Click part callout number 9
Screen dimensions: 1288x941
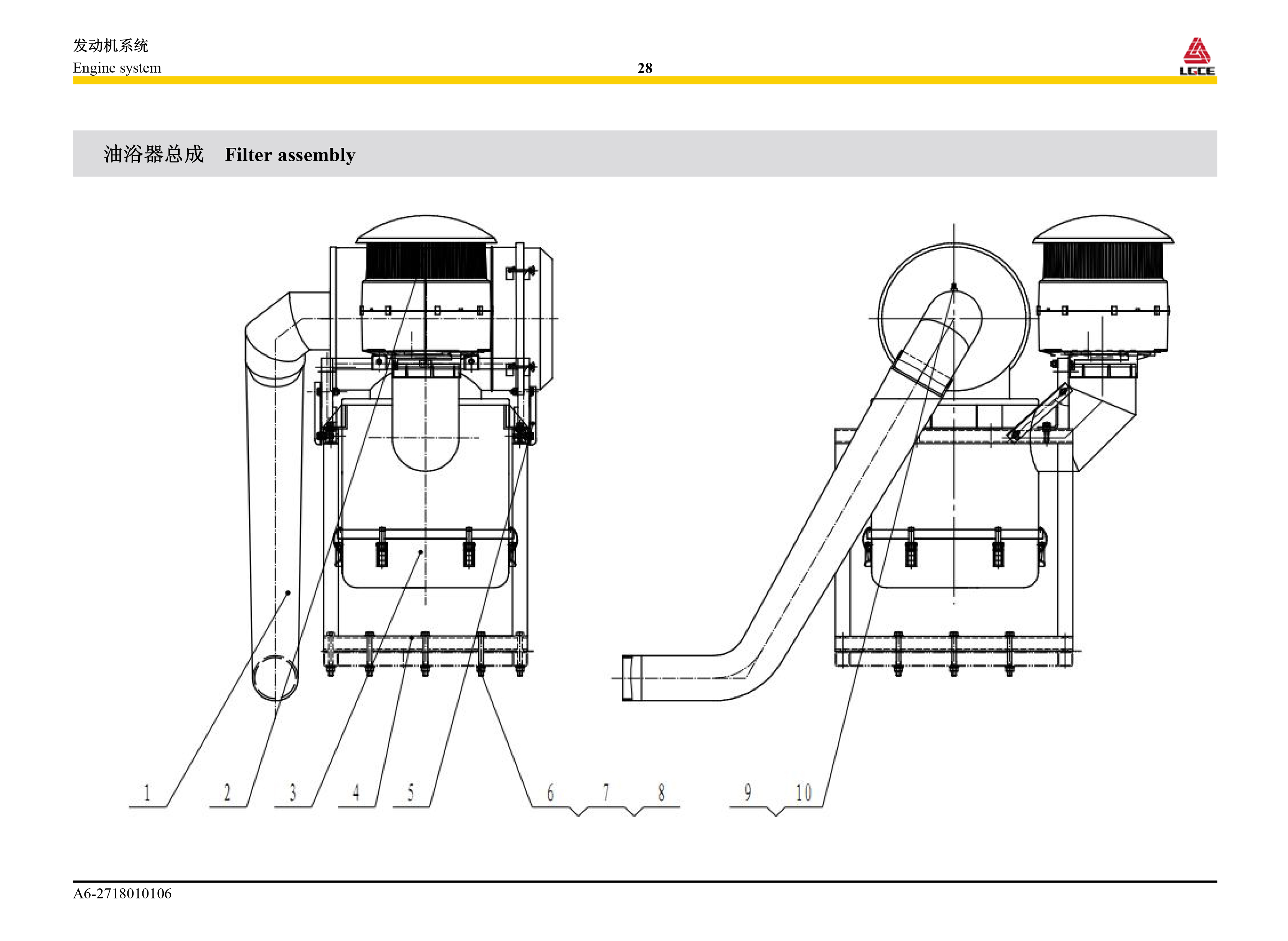tap(748, 793)
